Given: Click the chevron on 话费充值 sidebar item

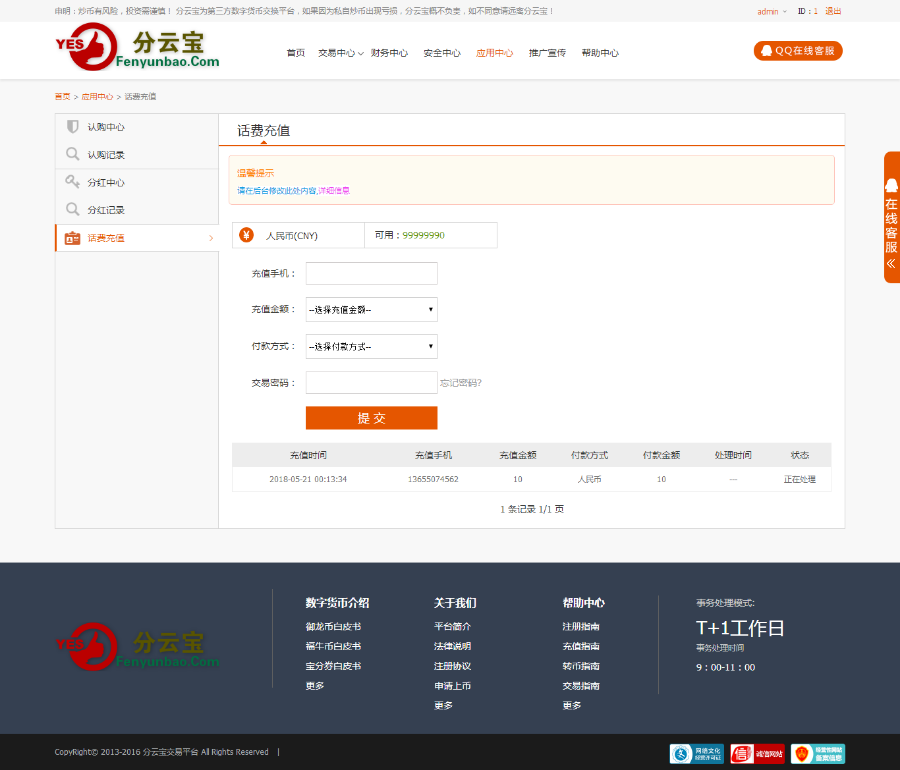Looking at the screenshot, I should click(211, 238).
